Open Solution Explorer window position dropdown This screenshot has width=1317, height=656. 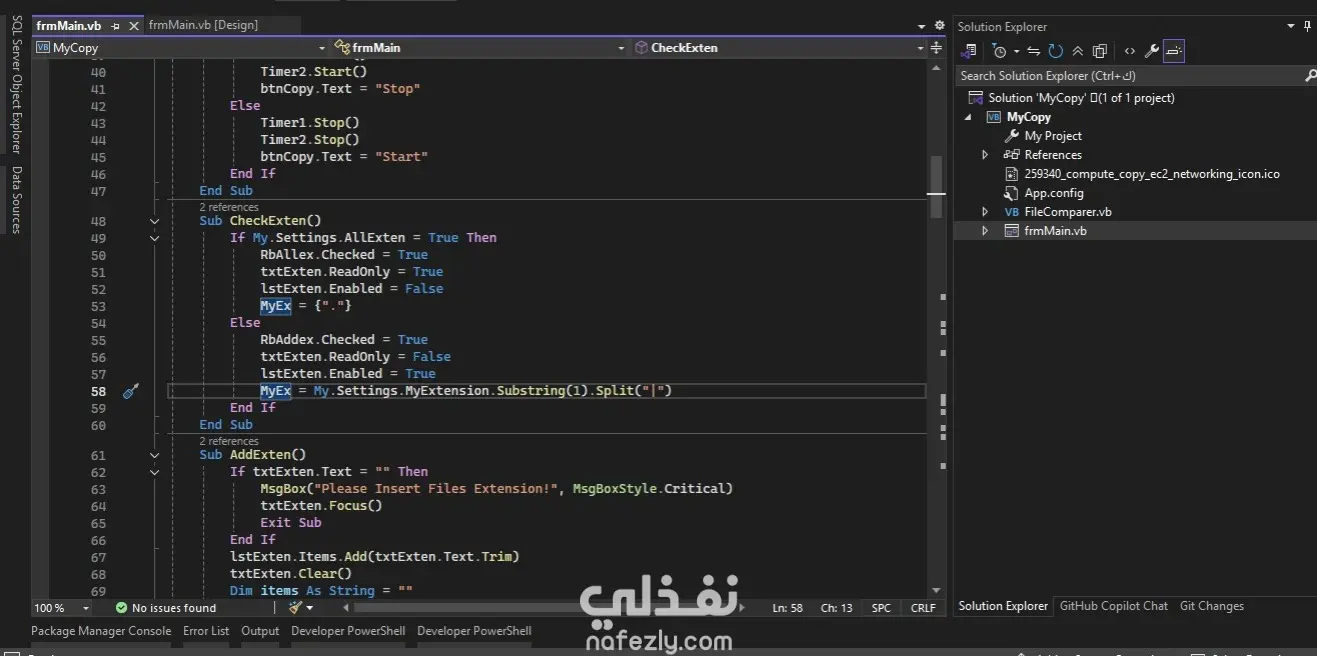[x=1292, y=26]
